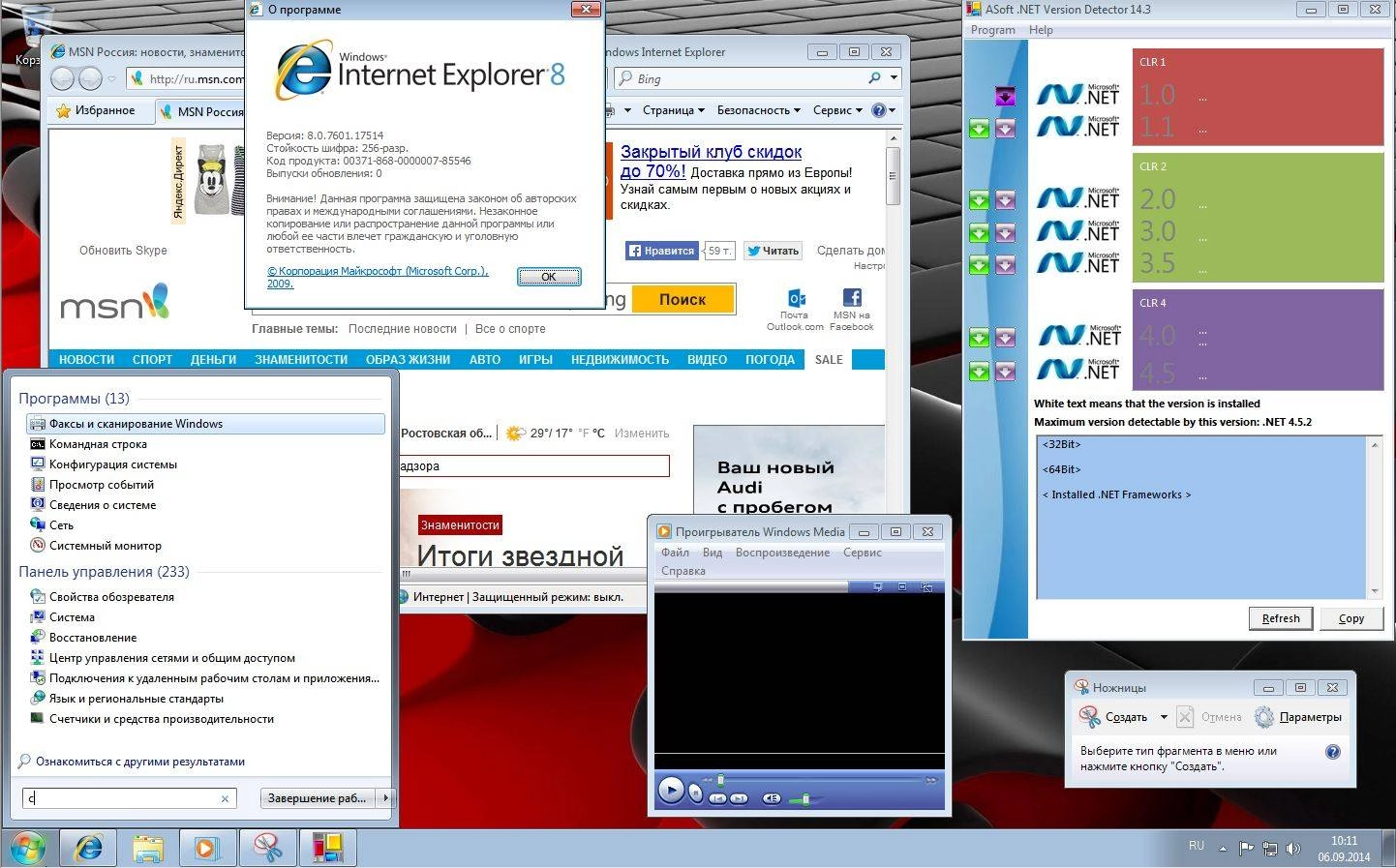This screenshot has height=868, width=1396.
Task: Click the Next track button in Media Player
Action: click(x=739, y=798)
